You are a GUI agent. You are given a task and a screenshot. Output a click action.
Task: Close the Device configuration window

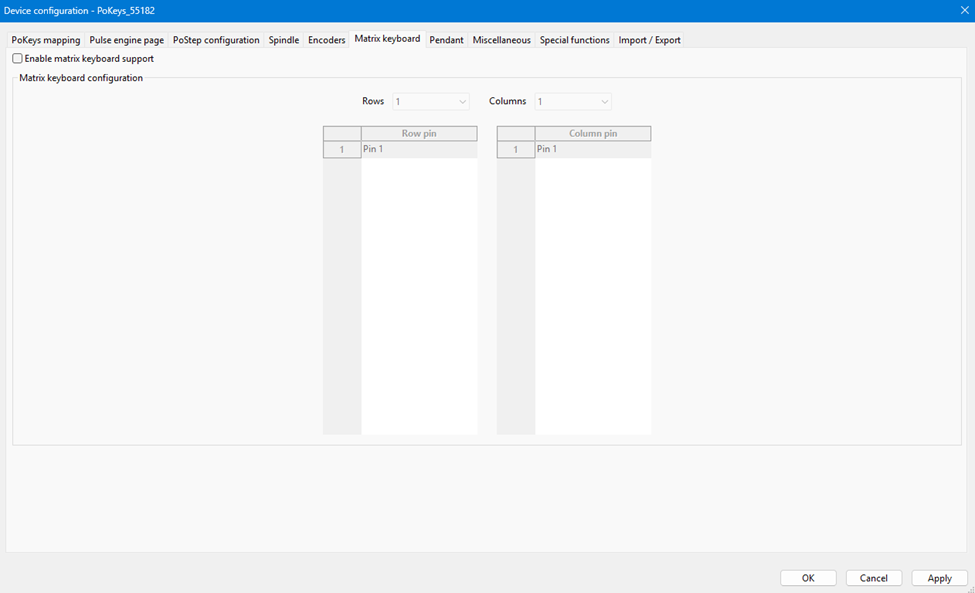(x=964, y=10)
